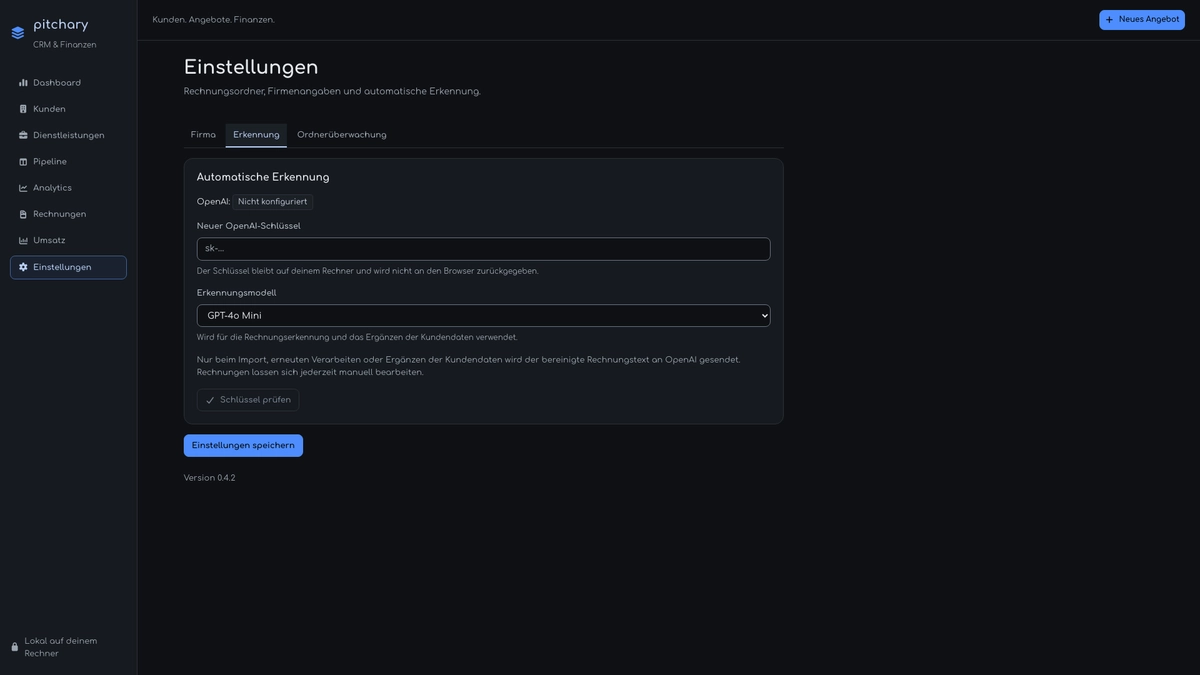
Task: Click the Lokal auf deinem Rechner text
Action: point(61,647)
